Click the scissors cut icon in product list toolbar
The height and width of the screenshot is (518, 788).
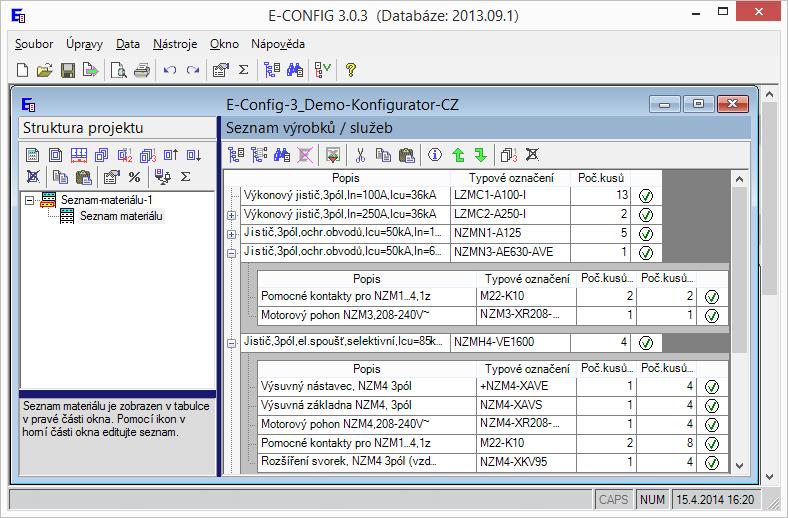360,155
